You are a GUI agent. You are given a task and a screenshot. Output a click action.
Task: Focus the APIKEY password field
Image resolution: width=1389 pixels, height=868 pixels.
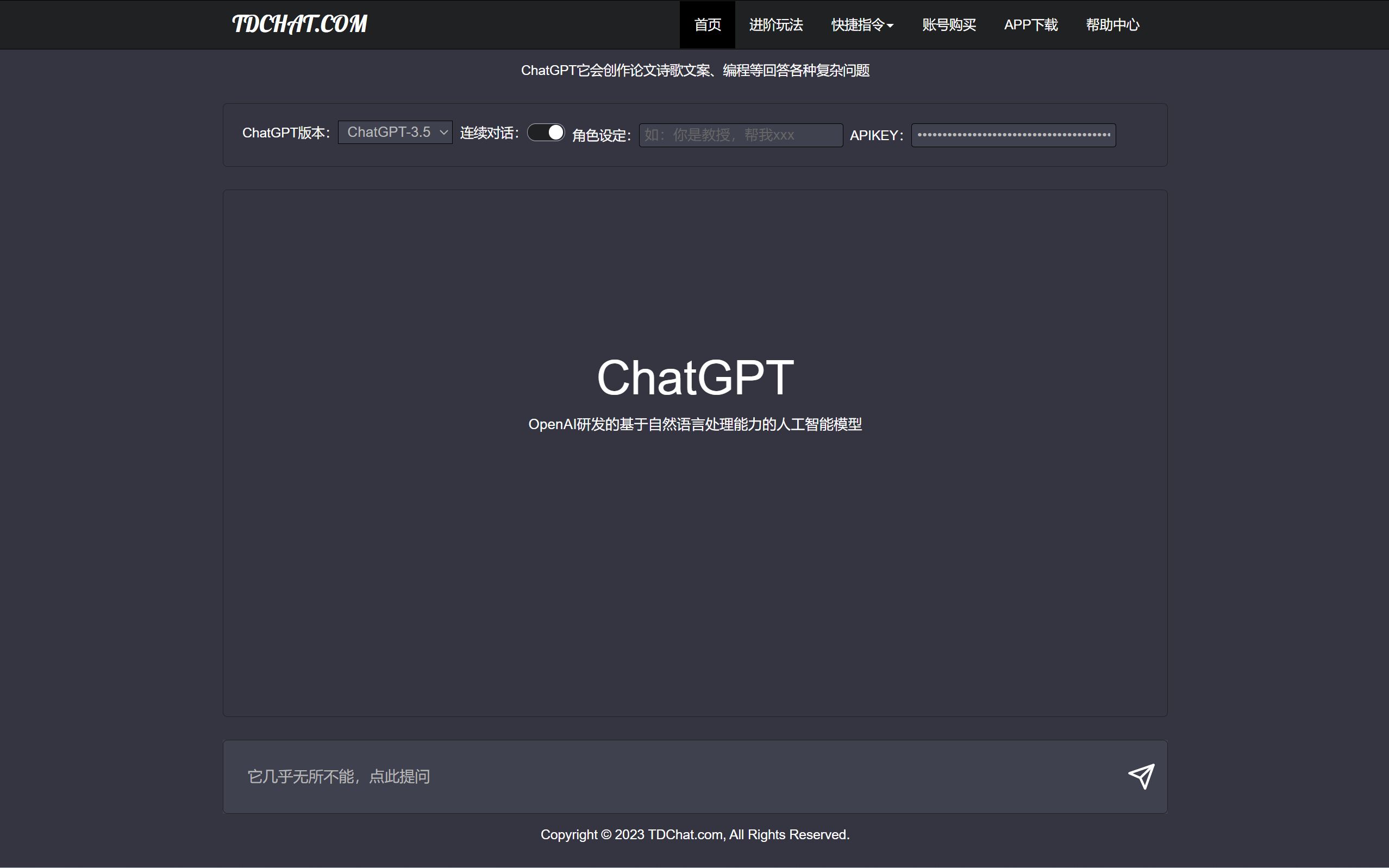pyautogui.click(x=1013, y=135)
